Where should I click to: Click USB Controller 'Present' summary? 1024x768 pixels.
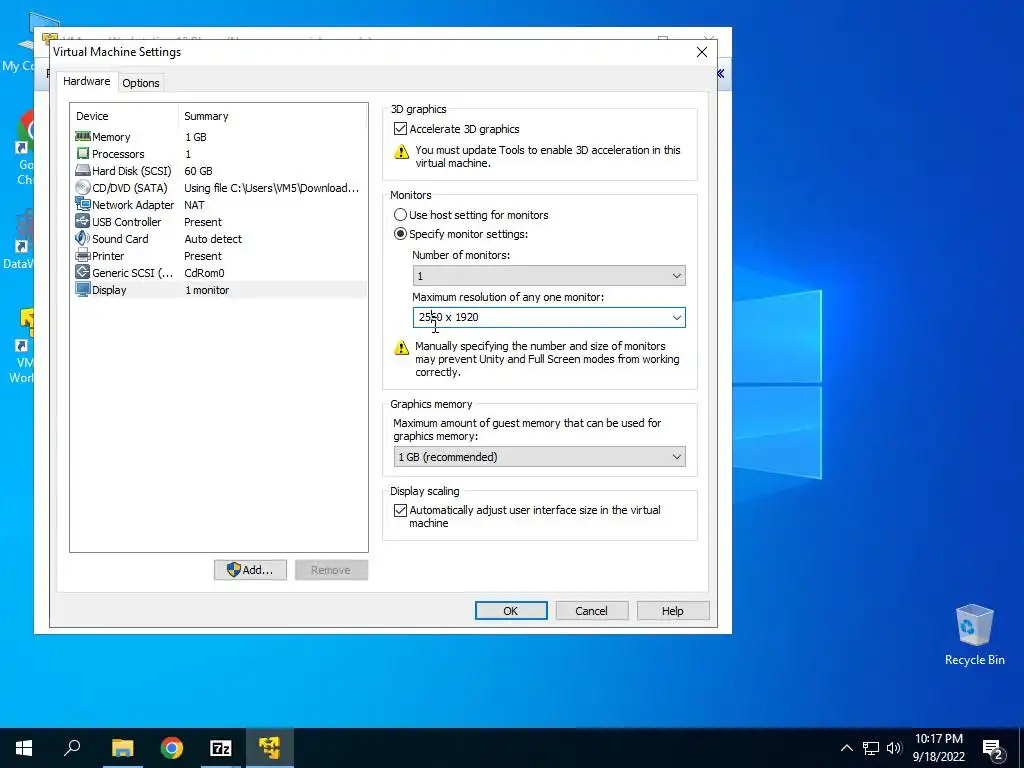coord(202,222)
